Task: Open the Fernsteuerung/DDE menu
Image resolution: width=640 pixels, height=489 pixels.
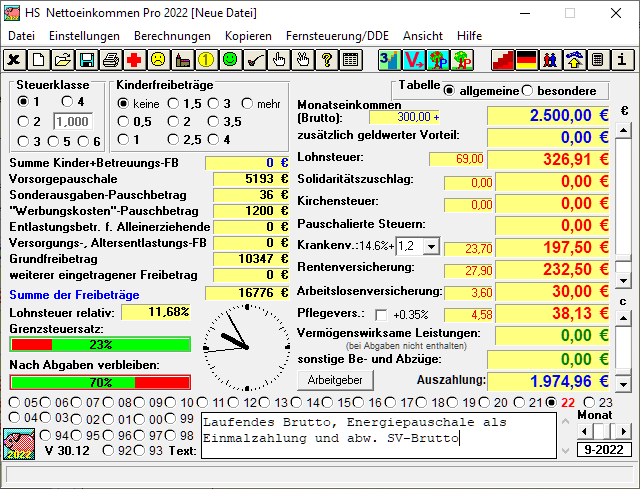Action: coord(337,35)
